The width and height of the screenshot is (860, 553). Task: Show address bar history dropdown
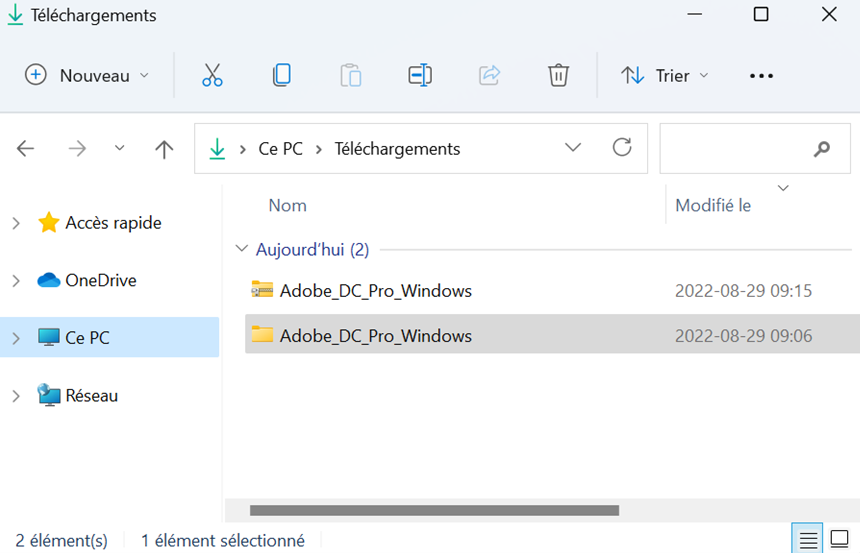(573, 148)
